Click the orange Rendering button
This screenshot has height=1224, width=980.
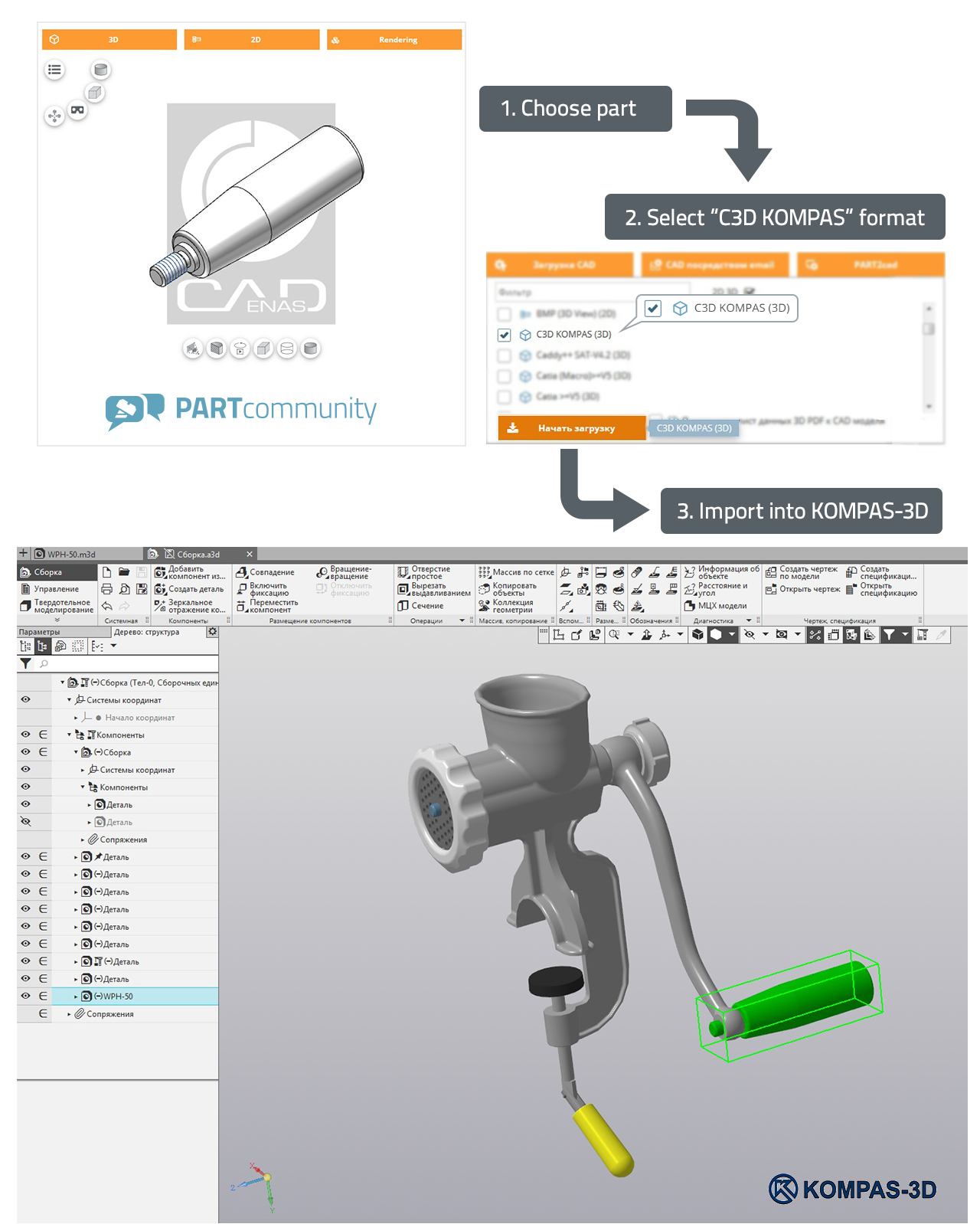[394, 40]
